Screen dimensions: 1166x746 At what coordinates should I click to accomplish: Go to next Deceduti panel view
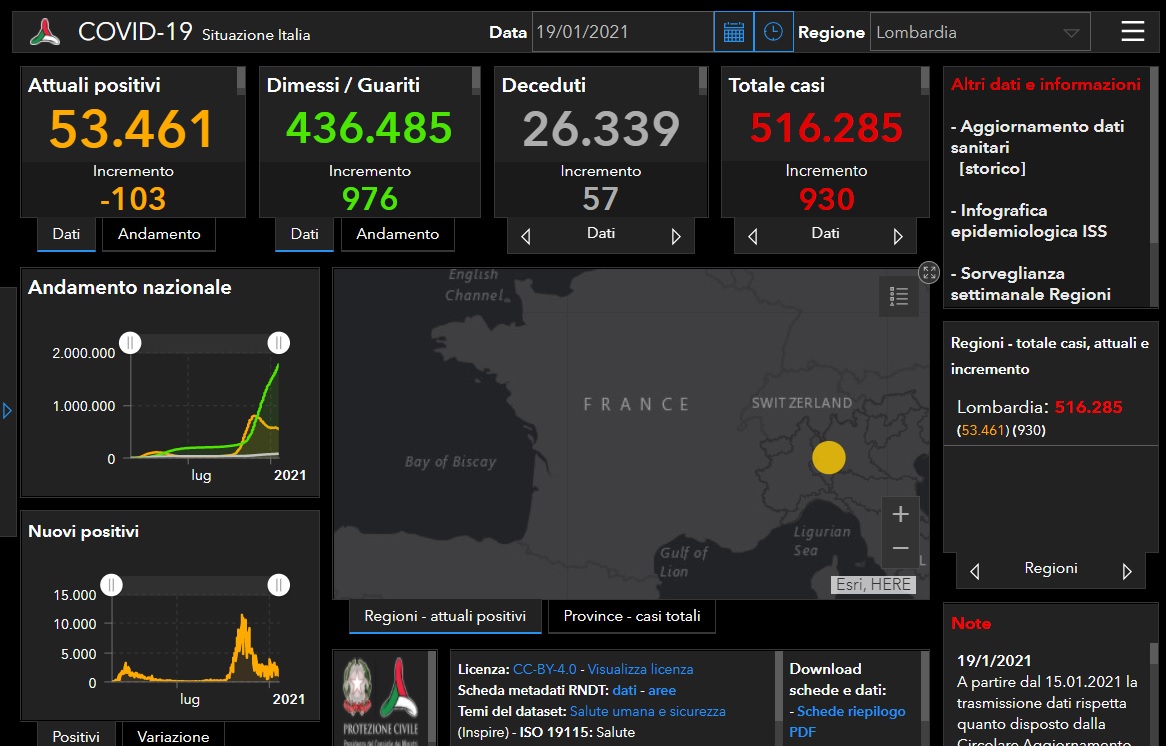coord(676,237)
